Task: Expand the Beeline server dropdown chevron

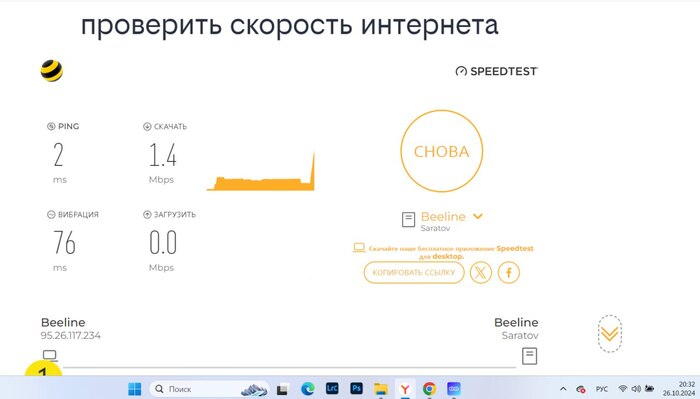Action: (x=478, y=216)
